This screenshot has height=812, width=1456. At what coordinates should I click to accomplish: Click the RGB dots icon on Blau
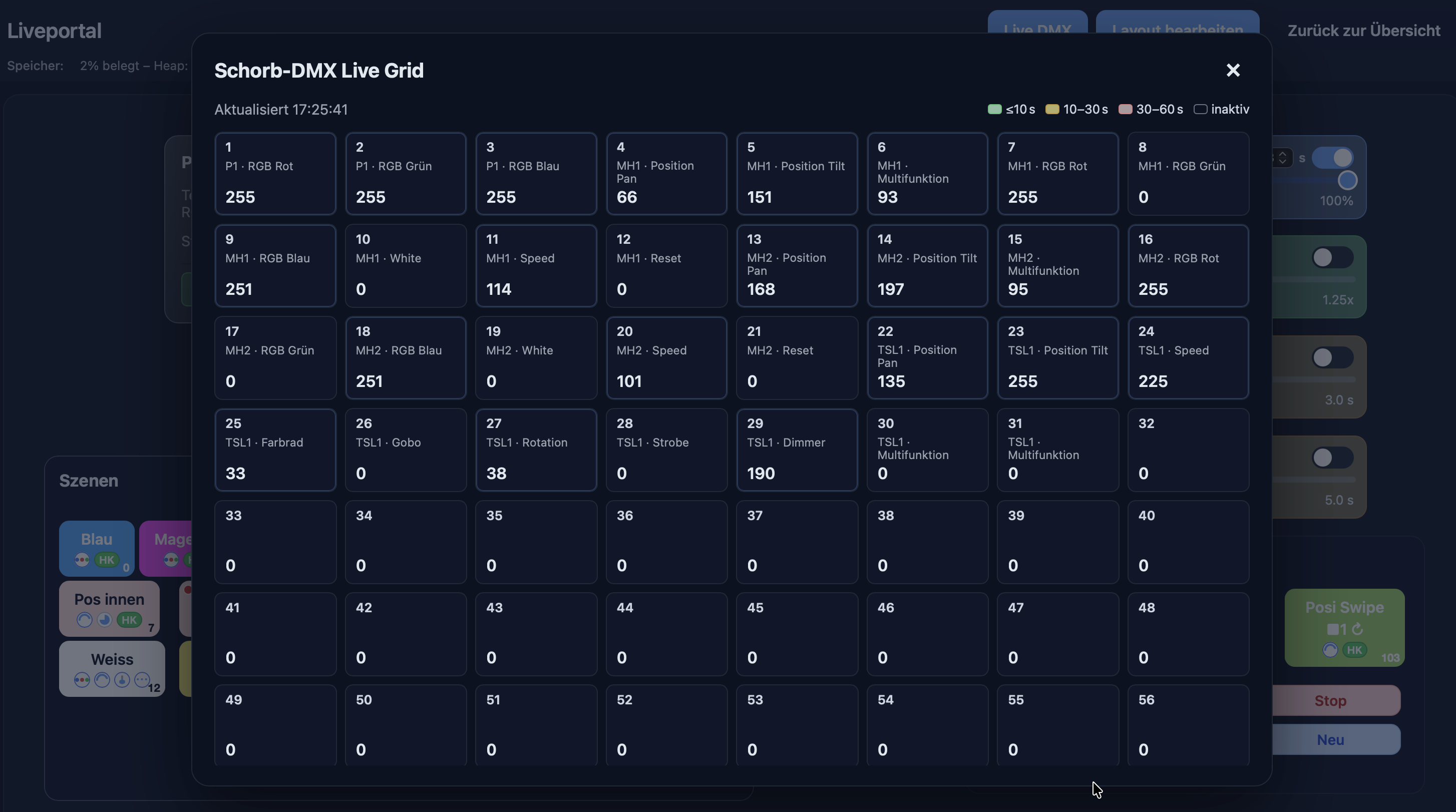[x=82, y=560]
